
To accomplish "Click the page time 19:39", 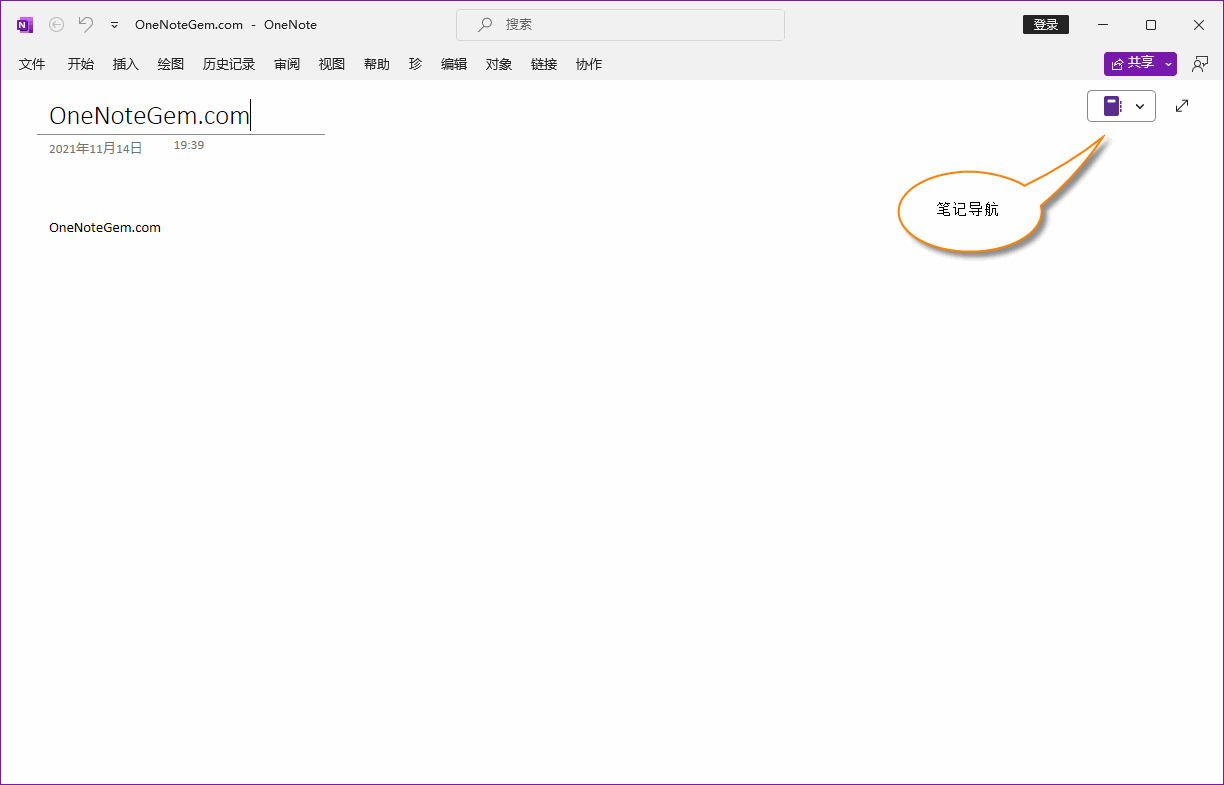I will tap(189, 145).
